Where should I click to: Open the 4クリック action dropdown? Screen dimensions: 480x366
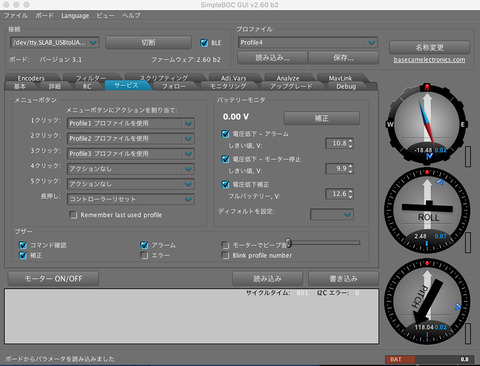[131, 169]
